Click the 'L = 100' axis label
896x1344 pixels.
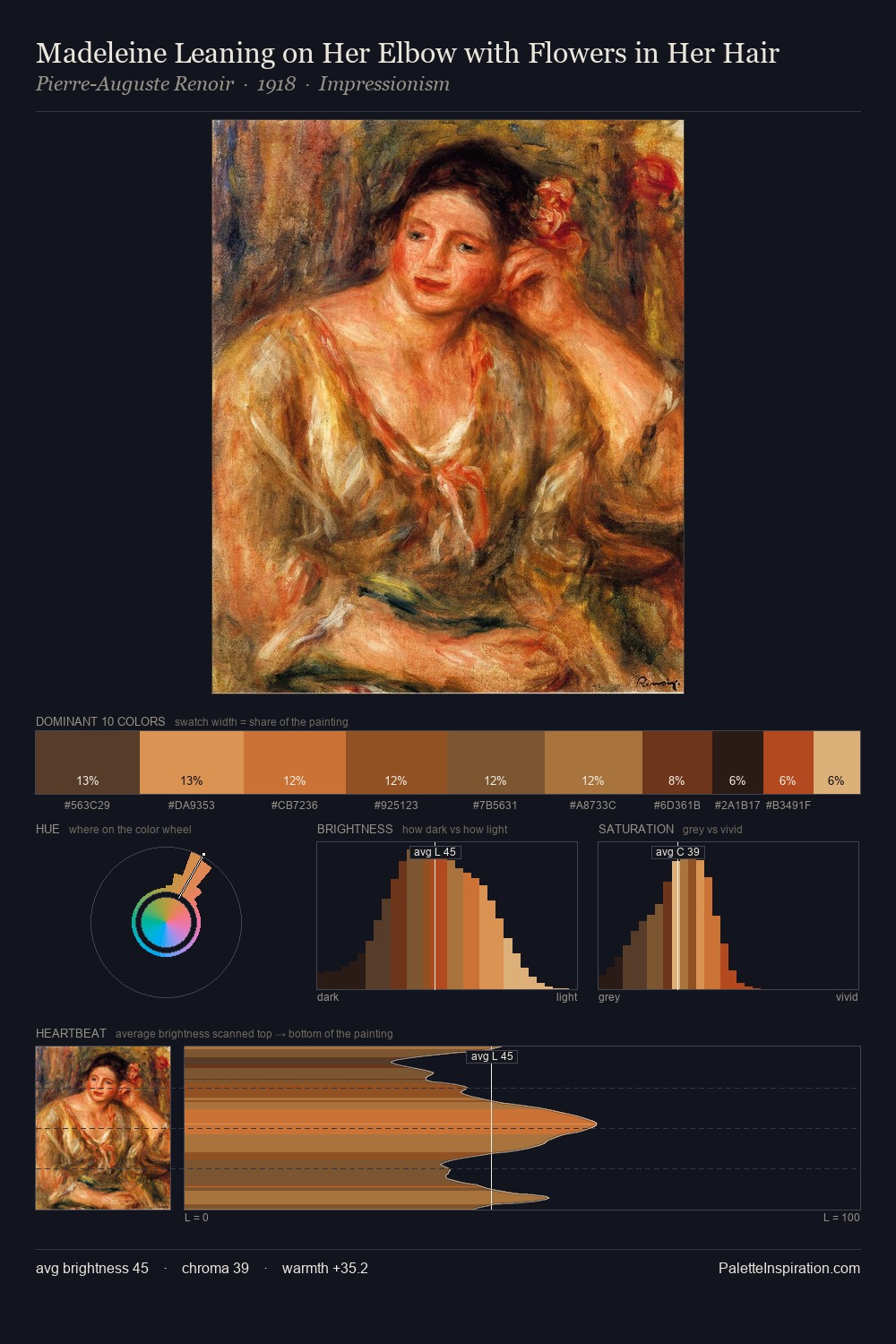tap(841, 1218)
